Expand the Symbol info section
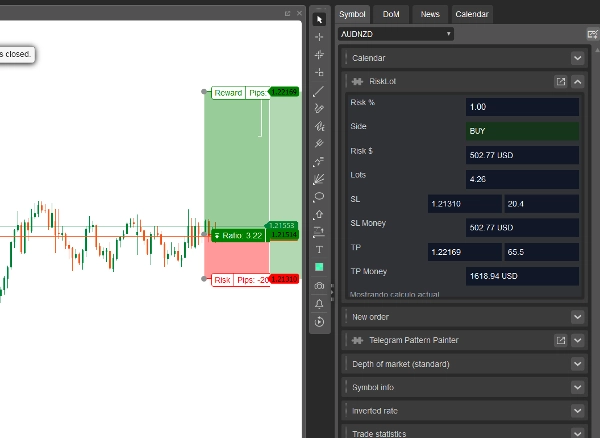 pos(577,388)
